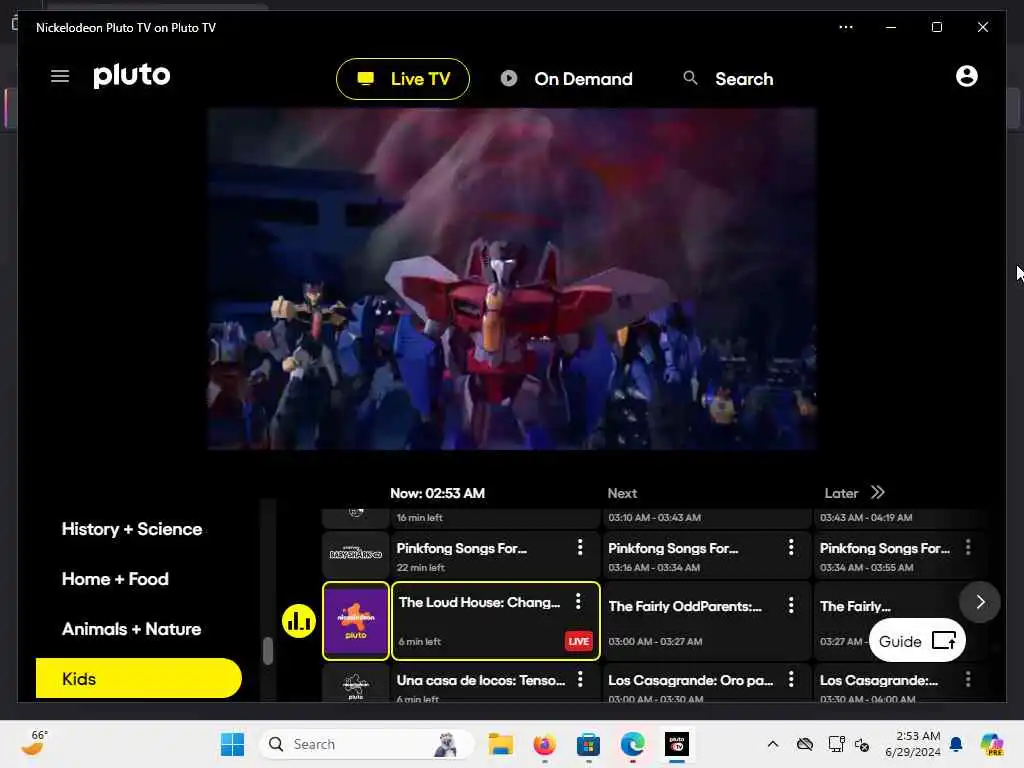
Task: Select The Loud House live program card
Action: [x=496, y=621]
